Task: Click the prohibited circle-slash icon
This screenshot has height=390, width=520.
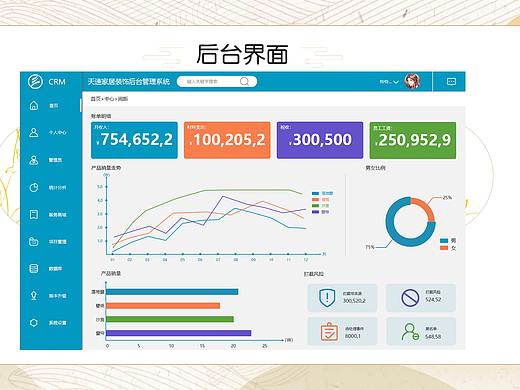Action: coord(410,298)
